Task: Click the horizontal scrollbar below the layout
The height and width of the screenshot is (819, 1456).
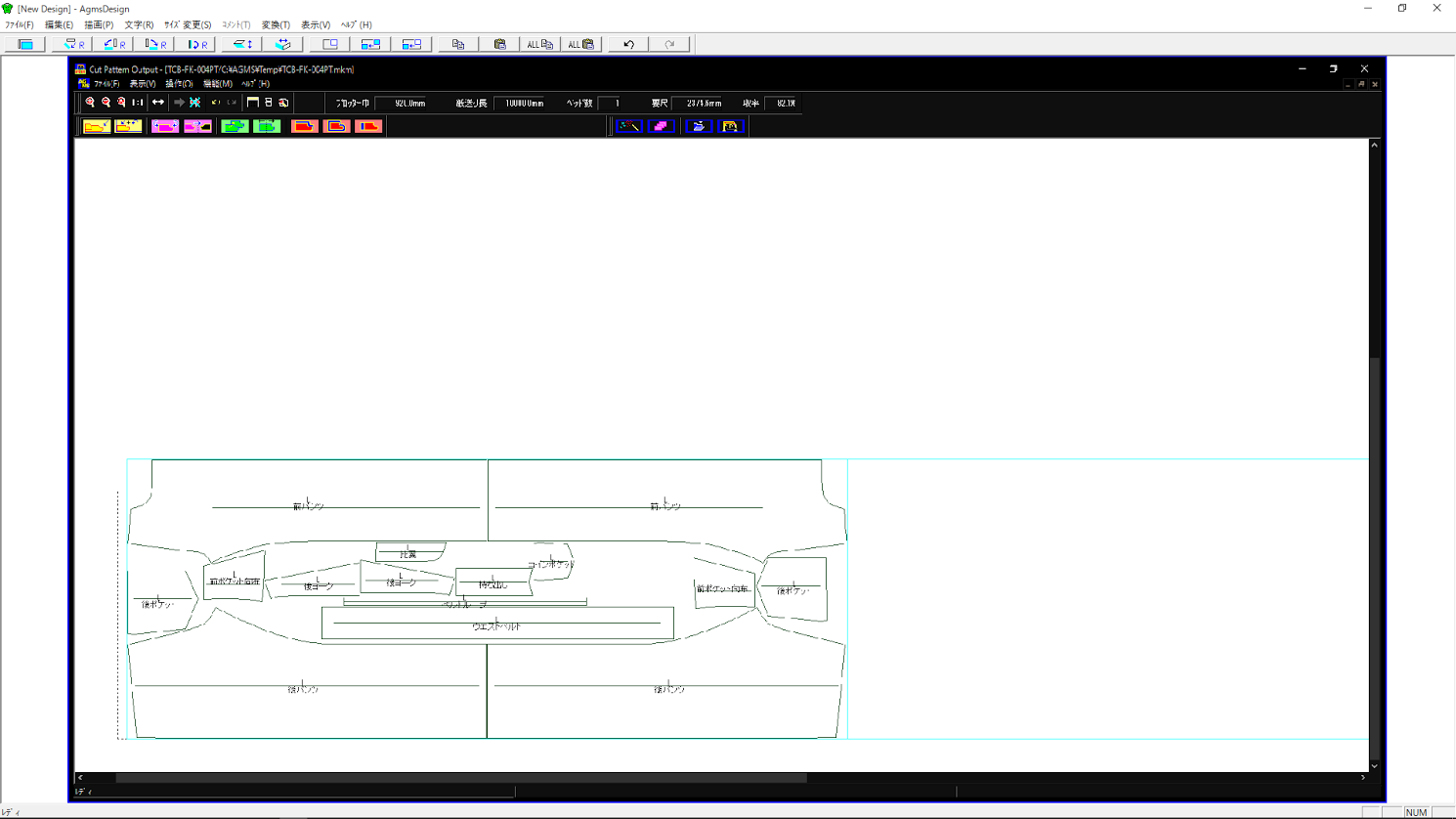Action: point(461,778)
